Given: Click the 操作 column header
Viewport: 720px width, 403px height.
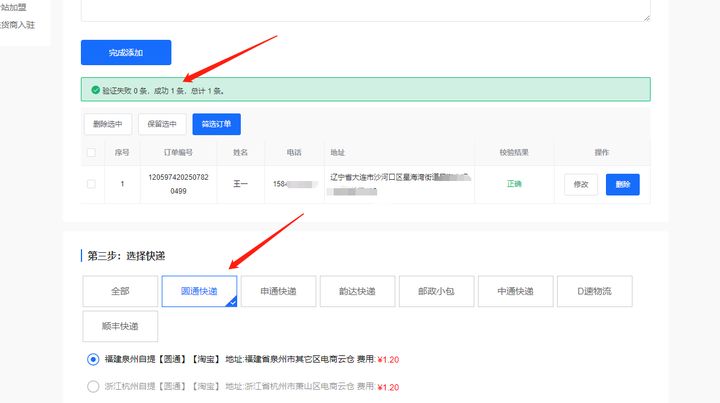Looking at the screenshot, I should 602,152.
